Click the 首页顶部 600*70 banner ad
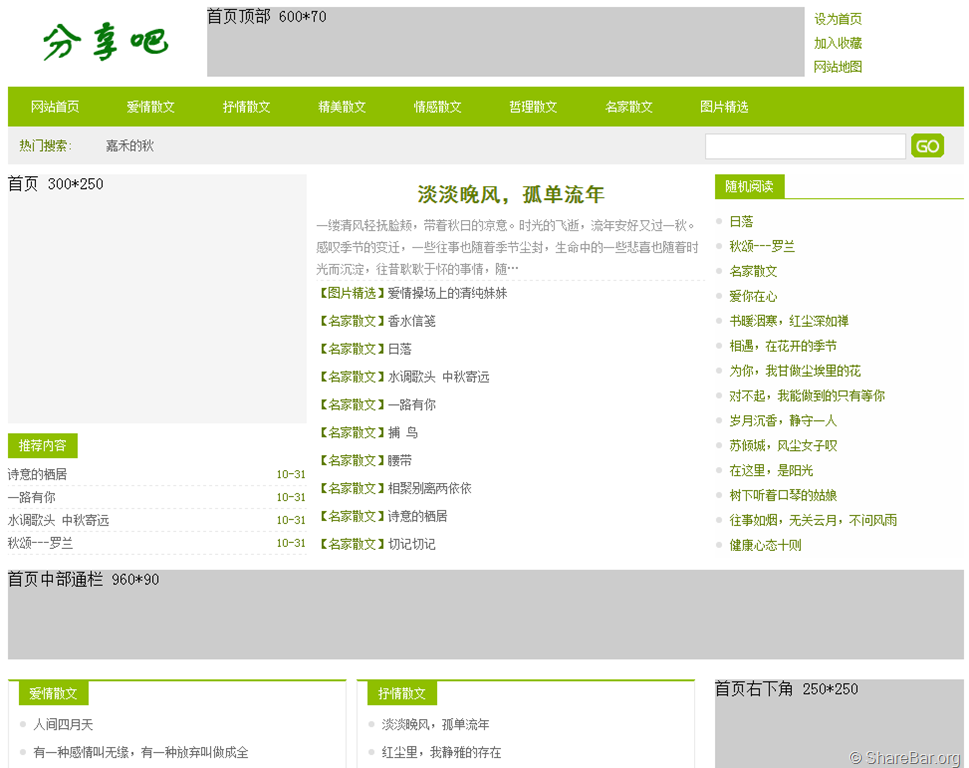This screenshot has width=969, height=768. (x=505, y=42)
